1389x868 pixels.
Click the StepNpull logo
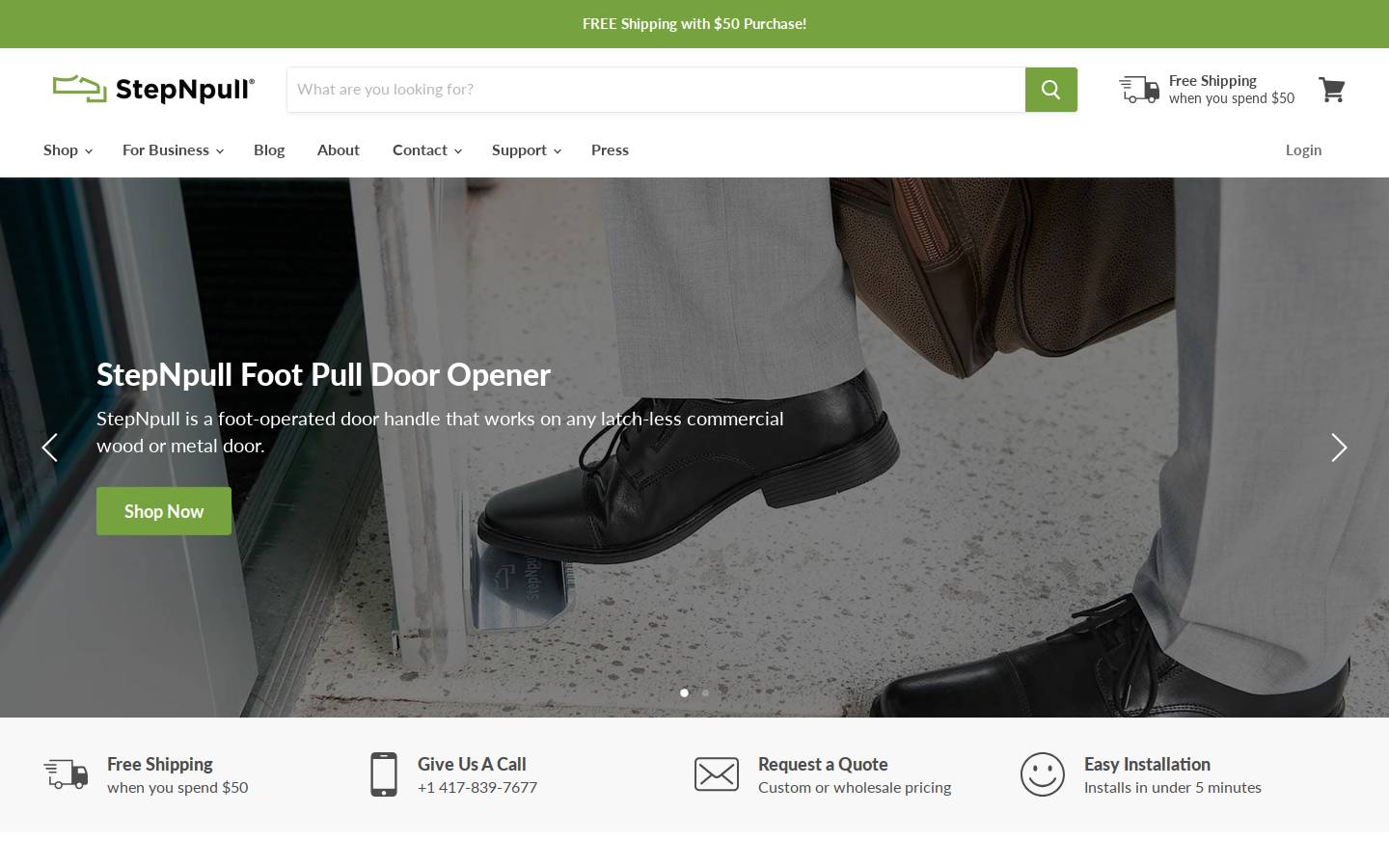(153, 89)
